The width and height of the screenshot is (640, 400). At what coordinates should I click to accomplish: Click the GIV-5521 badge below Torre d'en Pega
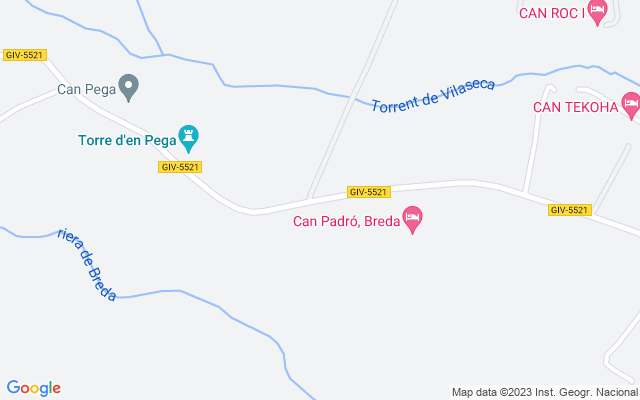point(180,167)
